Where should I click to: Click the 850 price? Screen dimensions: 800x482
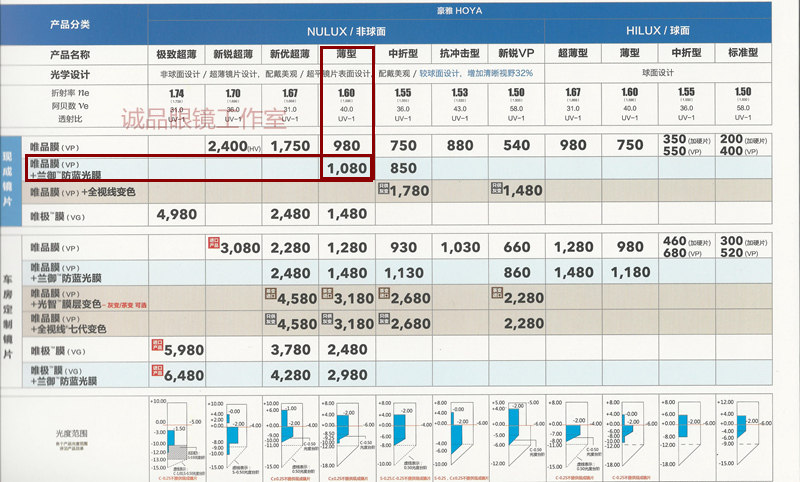[403, 168]
